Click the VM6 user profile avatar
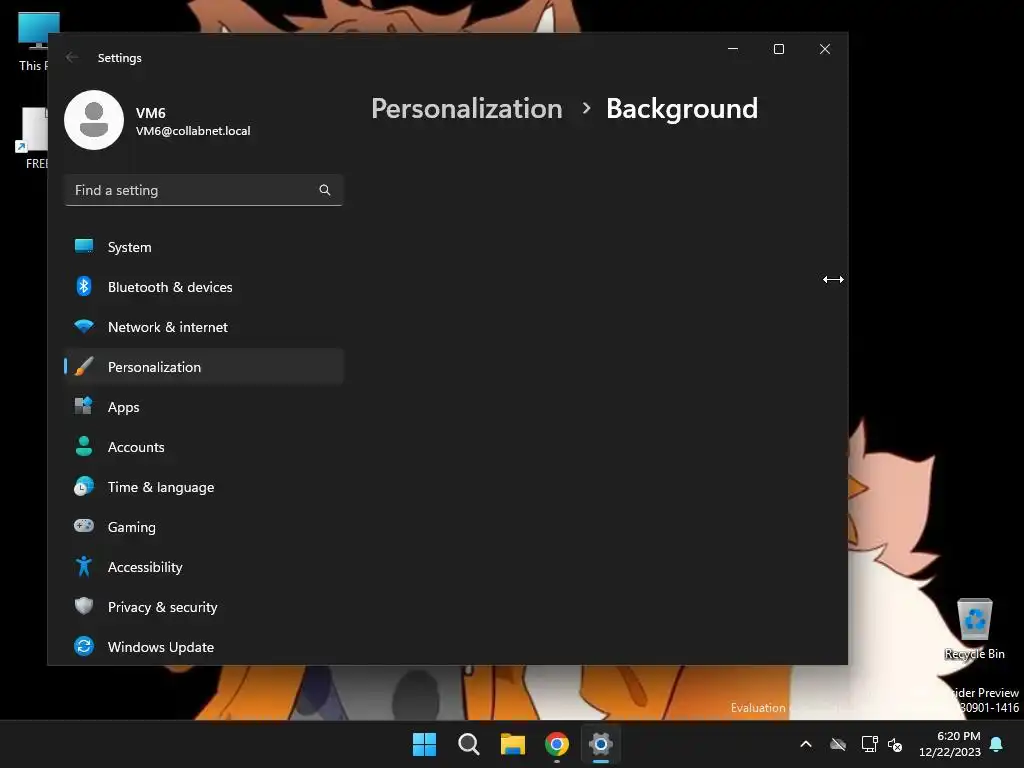Screen dimensions: 1024x768 tap(94, 120)
